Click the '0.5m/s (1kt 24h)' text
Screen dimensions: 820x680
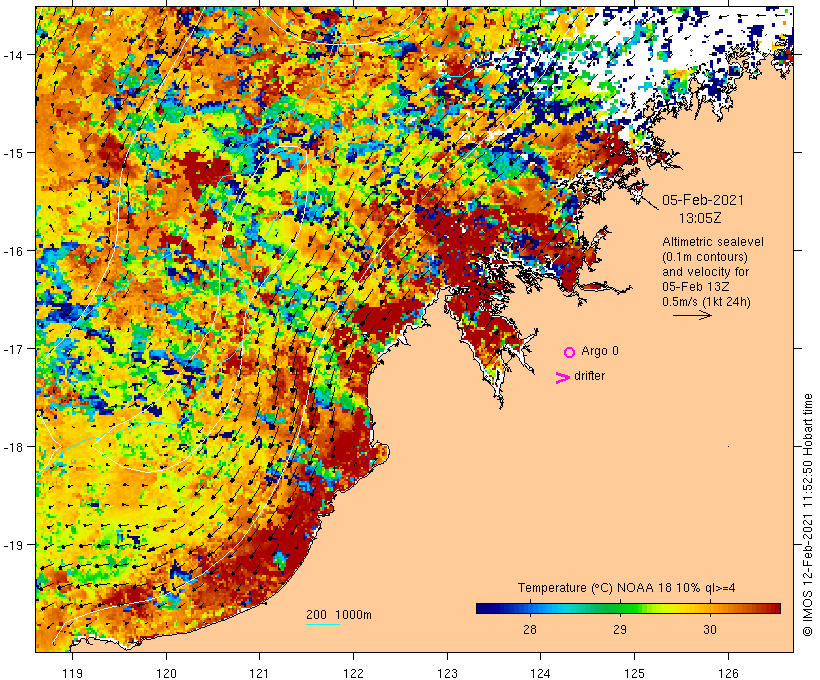click(706, 302)
